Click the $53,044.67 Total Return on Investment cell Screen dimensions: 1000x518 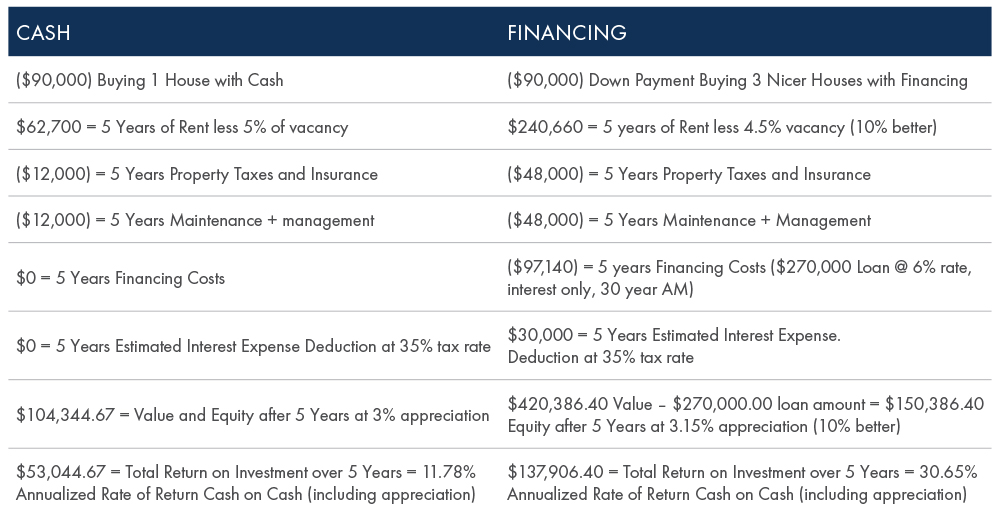[254, 483]
